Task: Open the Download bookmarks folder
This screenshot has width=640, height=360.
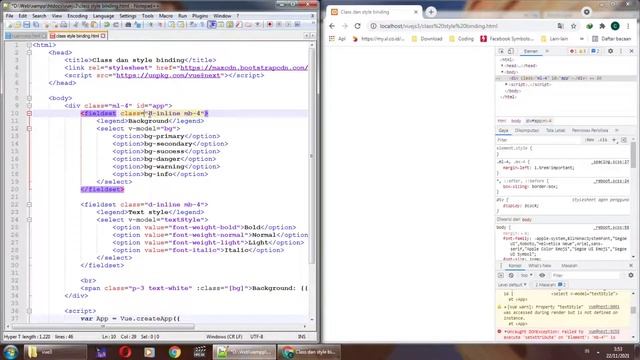Action: (427, 39)
